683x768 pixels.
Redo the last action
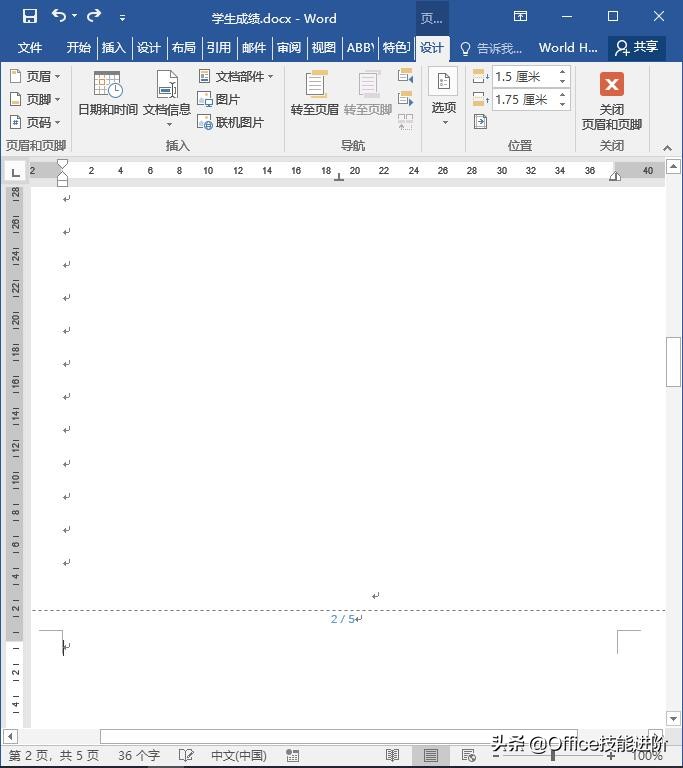[x=94, y=16]
